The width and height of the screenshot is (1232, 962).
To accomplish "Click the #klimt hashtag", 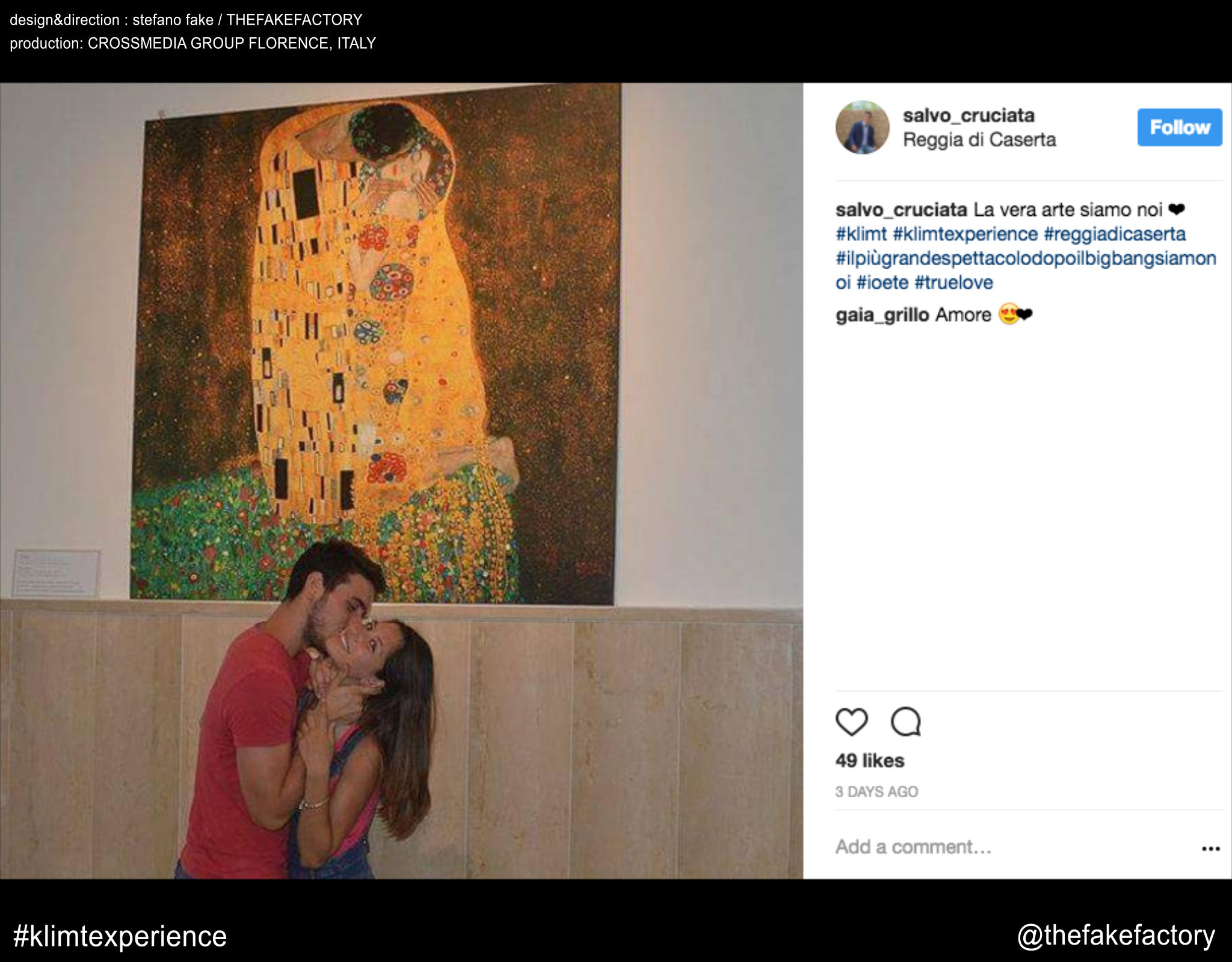I will pyautogui.click(x=861, y=234).
